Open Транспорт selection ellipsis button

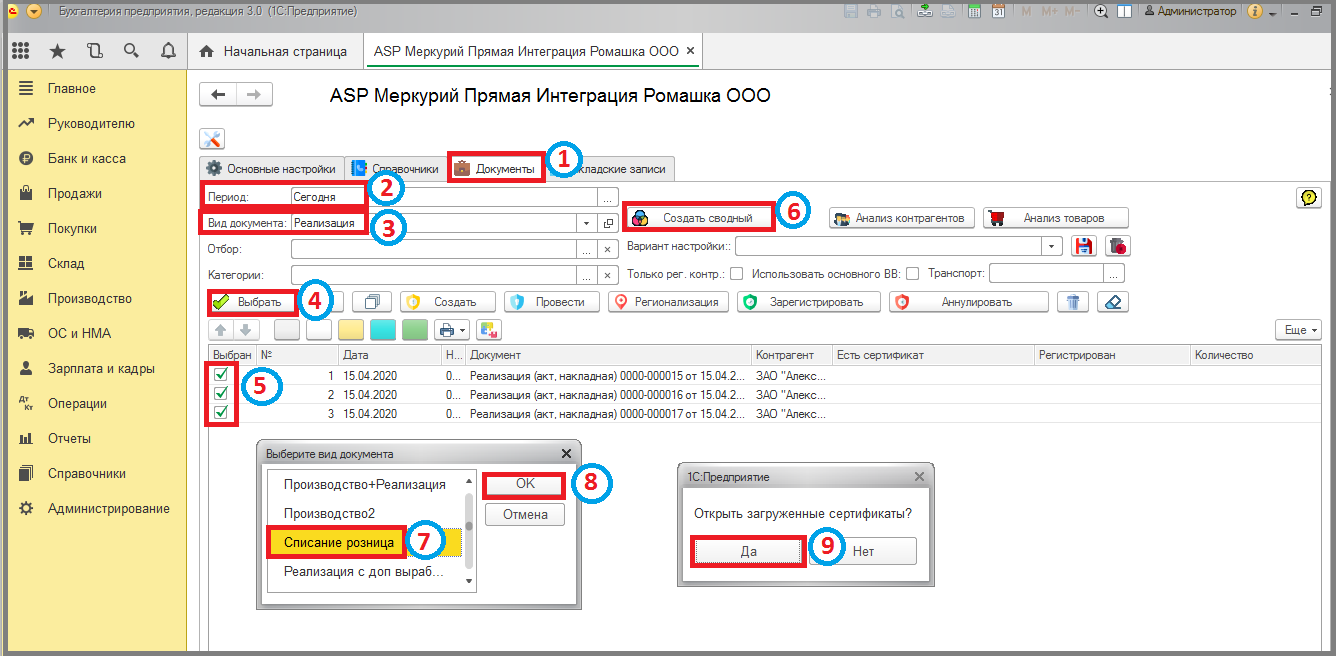(1114, 273)
